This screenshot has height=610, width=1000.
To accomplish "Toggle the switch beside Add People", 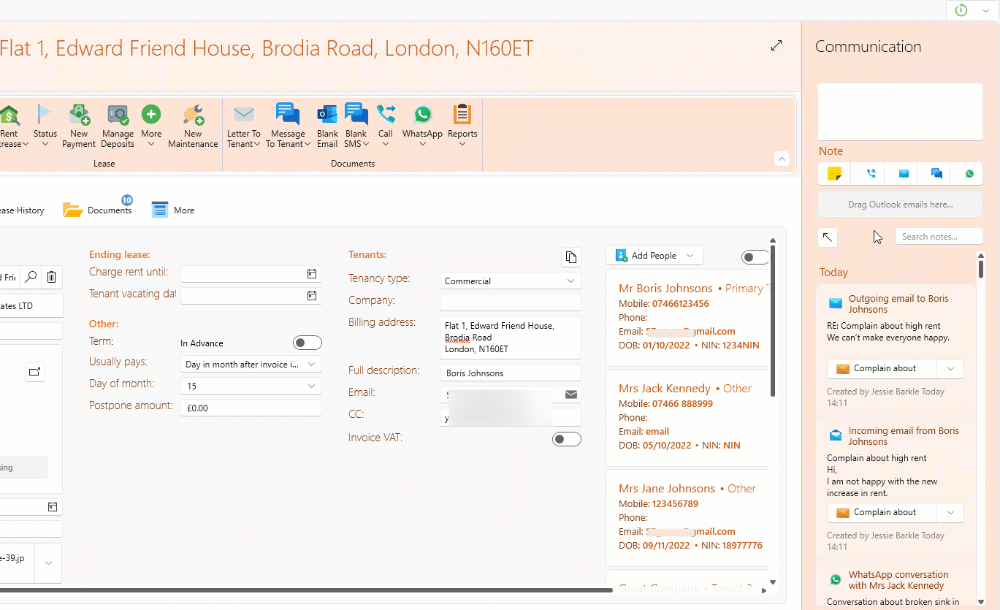I will pyautogui.click(x=755, y=257).
